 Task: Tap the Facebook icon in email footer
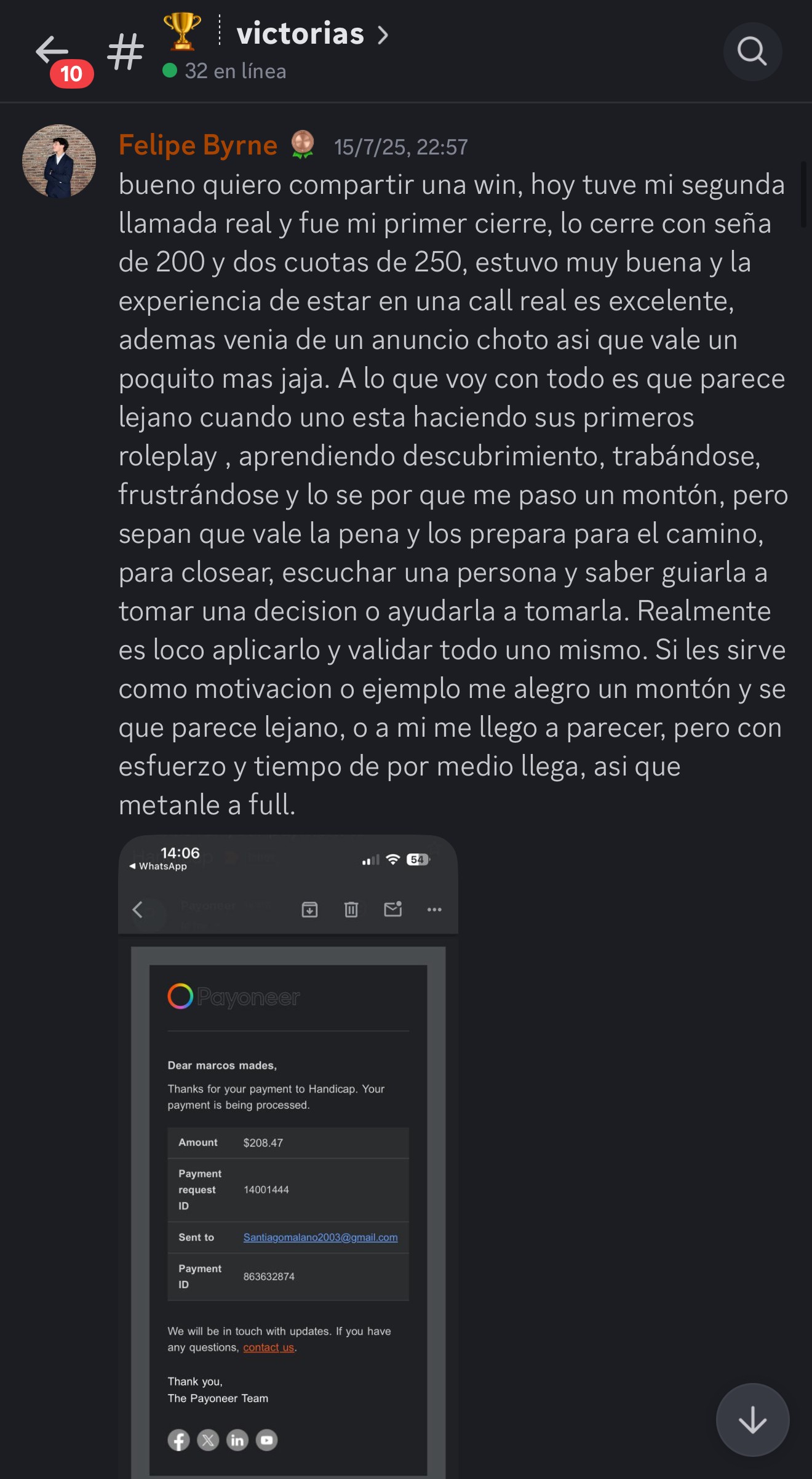(x=178, y=1440)
